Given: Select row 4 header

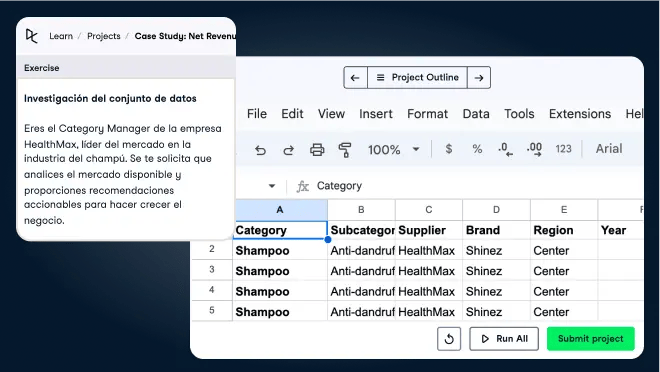Looking at the screenshot, I should (x=212, y=290).
